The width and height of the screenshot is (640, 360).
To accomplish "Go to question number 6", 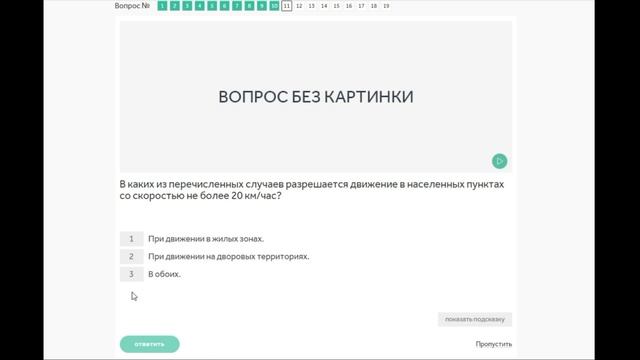I will coord(224,6).
